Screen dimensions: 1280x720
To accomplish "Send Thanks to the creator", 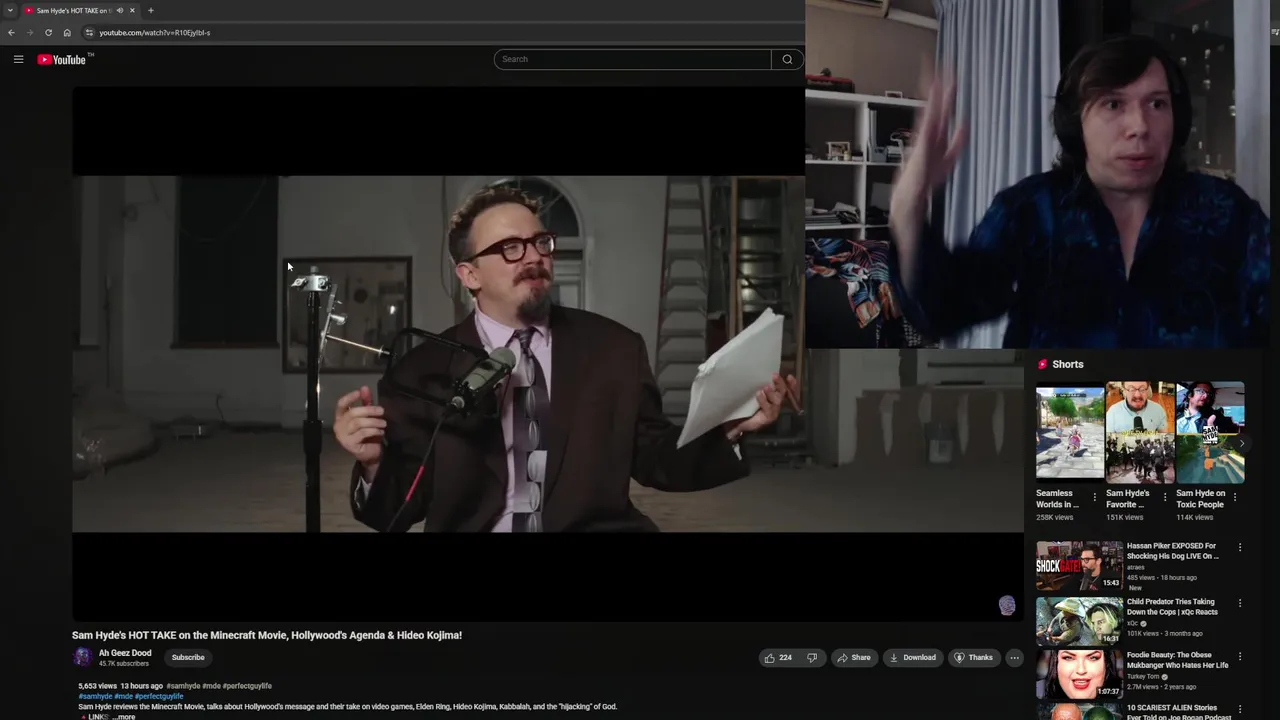I will (x=973, y=657).
